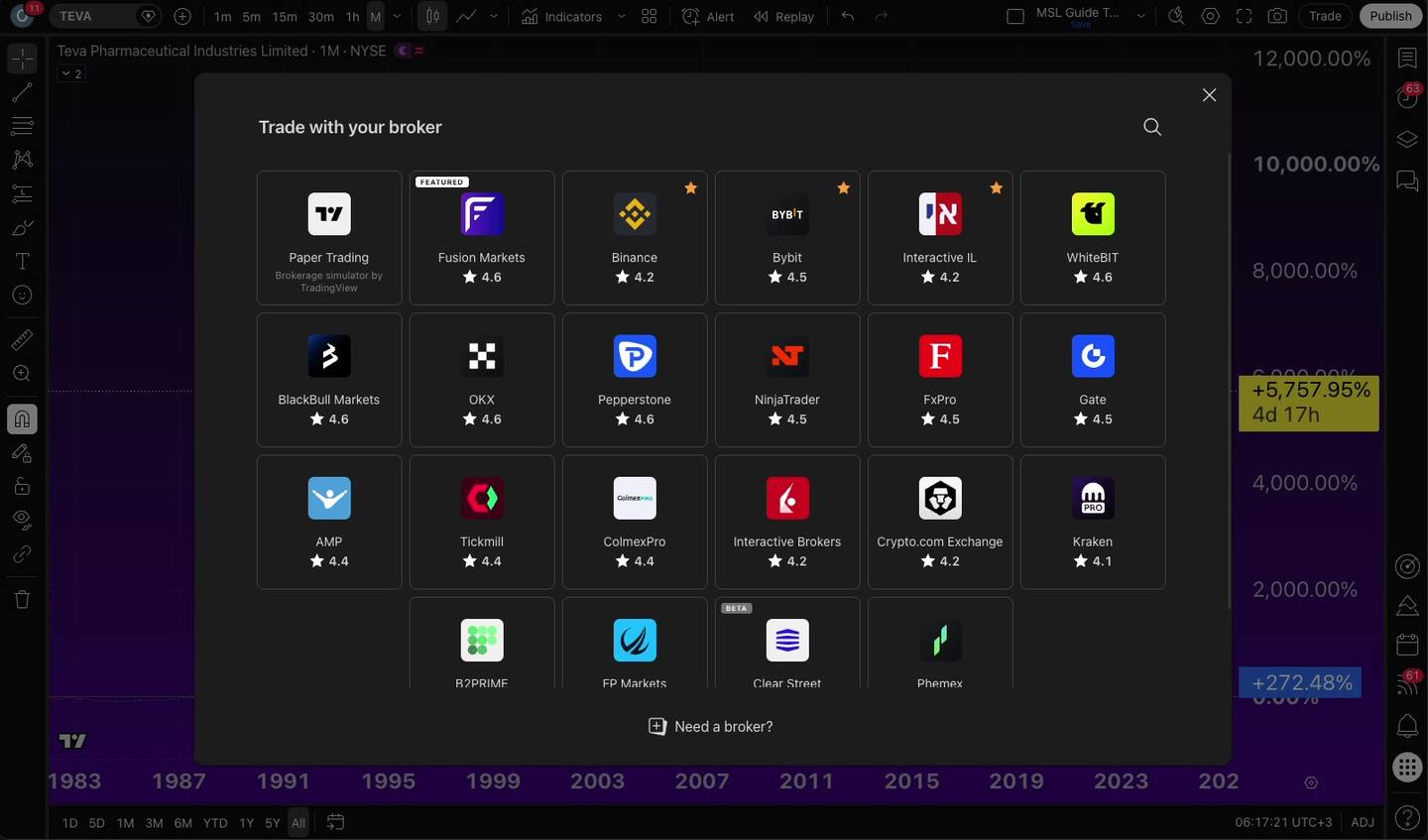The width and height of the screenshot is (1428, 840).
Task: Open indicator templates grid
Action: (x=650, y=17)
